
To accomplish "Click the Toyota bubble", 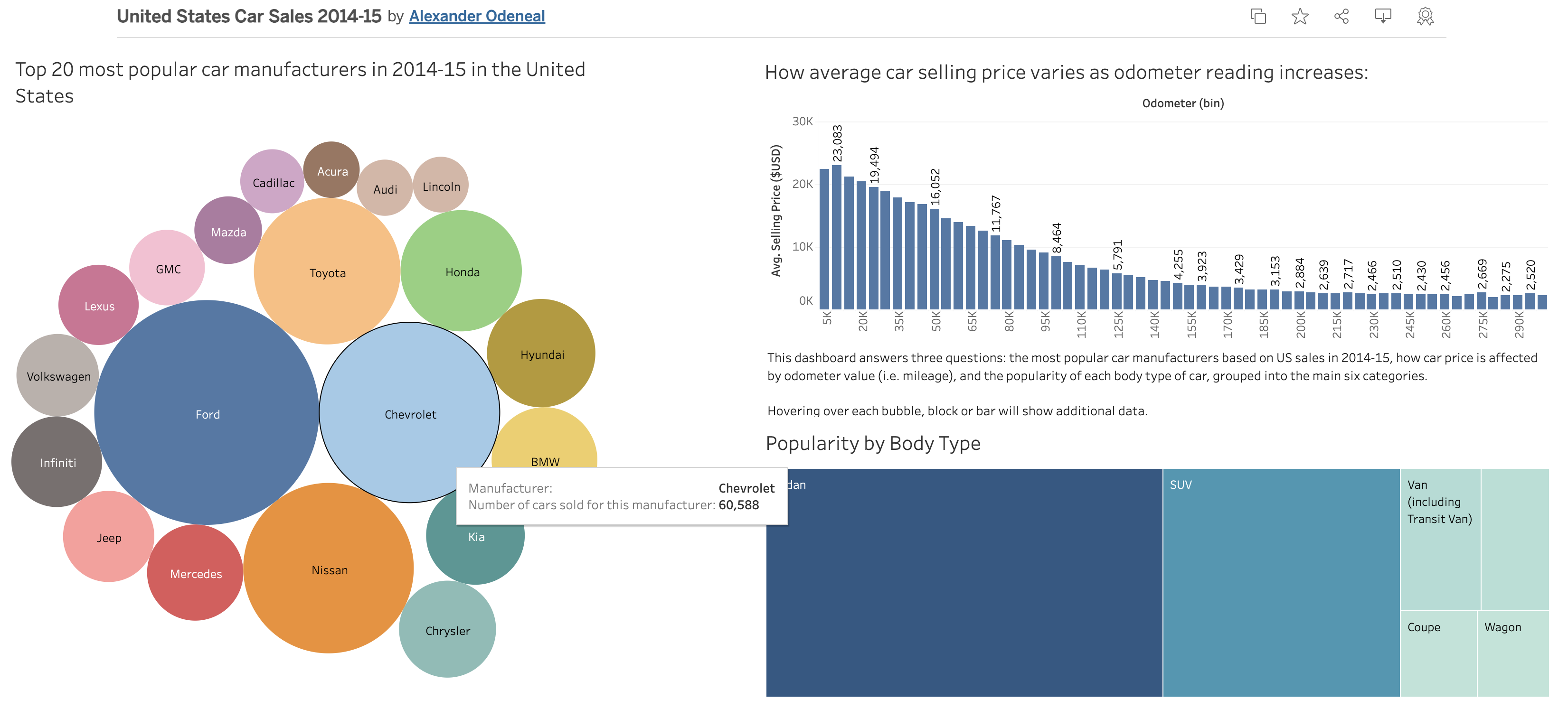I will (328, 273).
